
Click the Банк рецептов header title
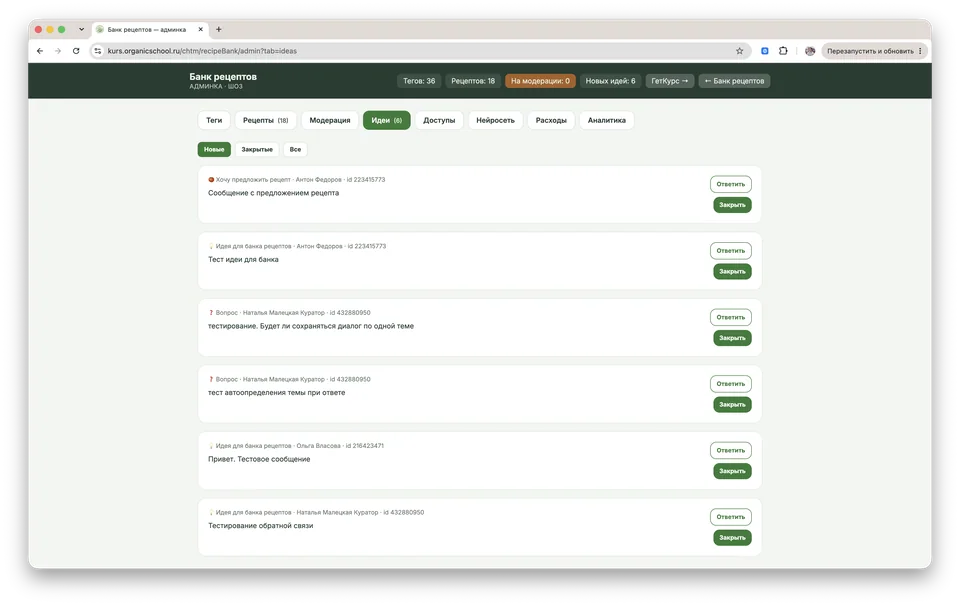tap(223, 77)
